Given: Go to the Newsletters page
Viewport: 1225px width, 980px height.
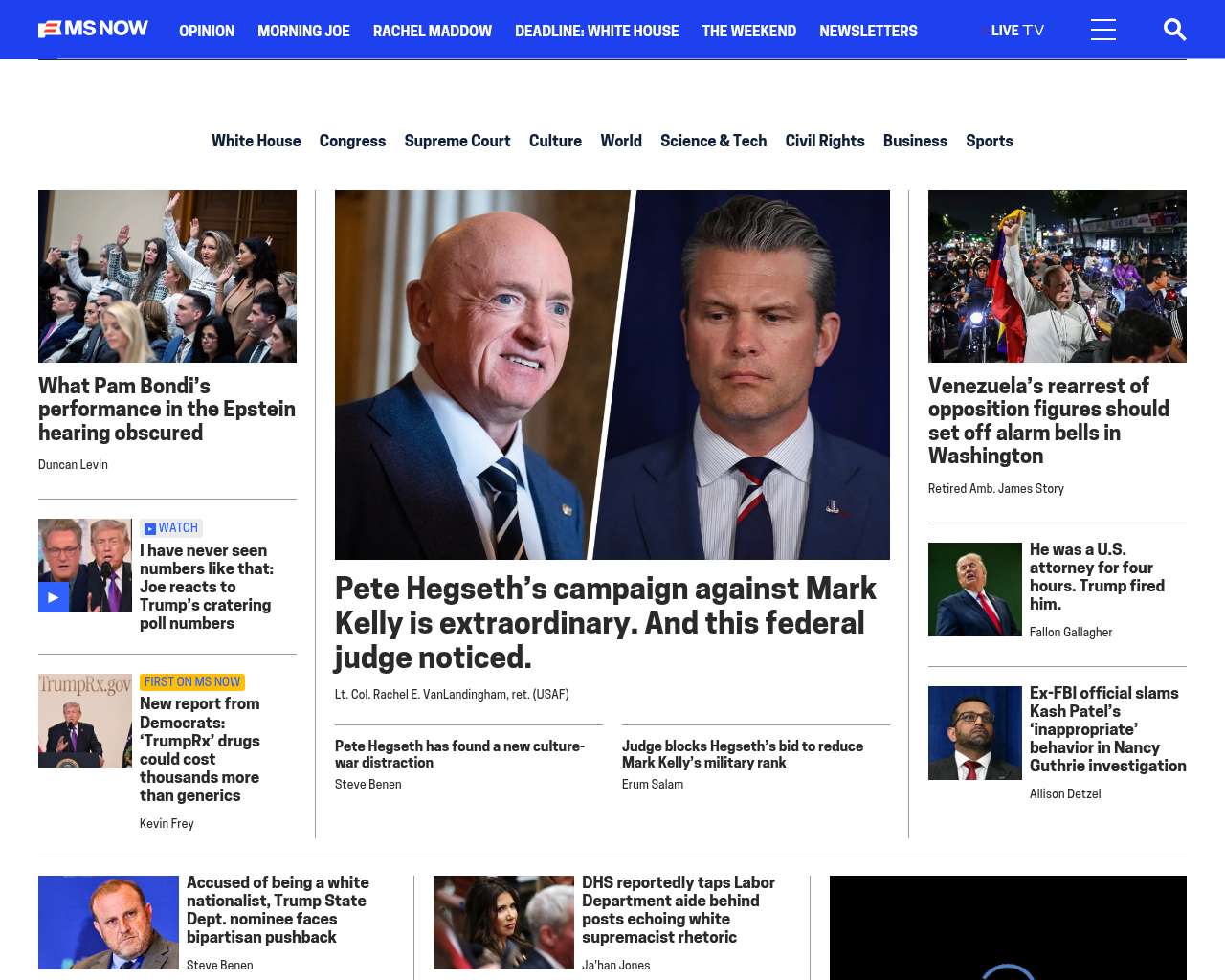Looking at the screenshot, I should click(867, 31).
